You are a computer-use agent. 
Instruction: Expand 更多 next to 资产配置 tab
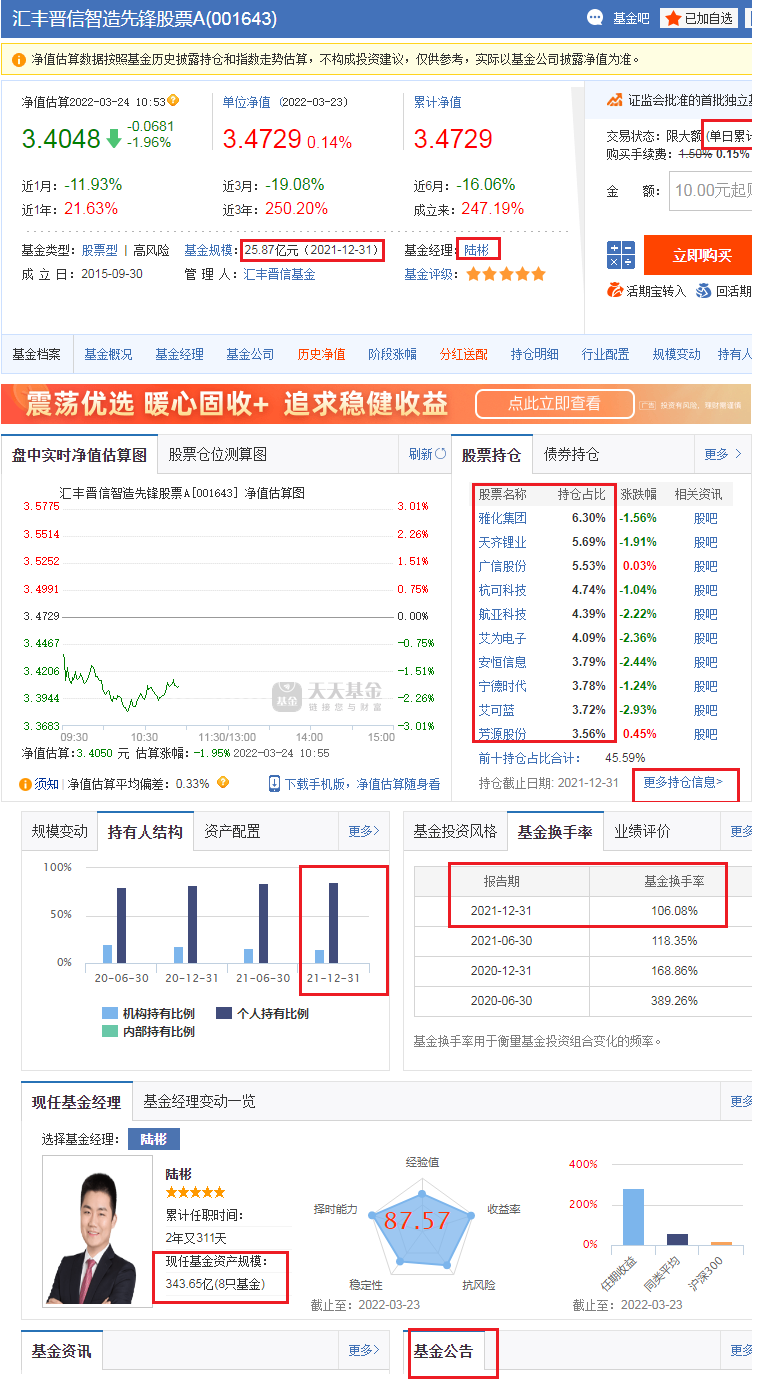pos(364,831)
